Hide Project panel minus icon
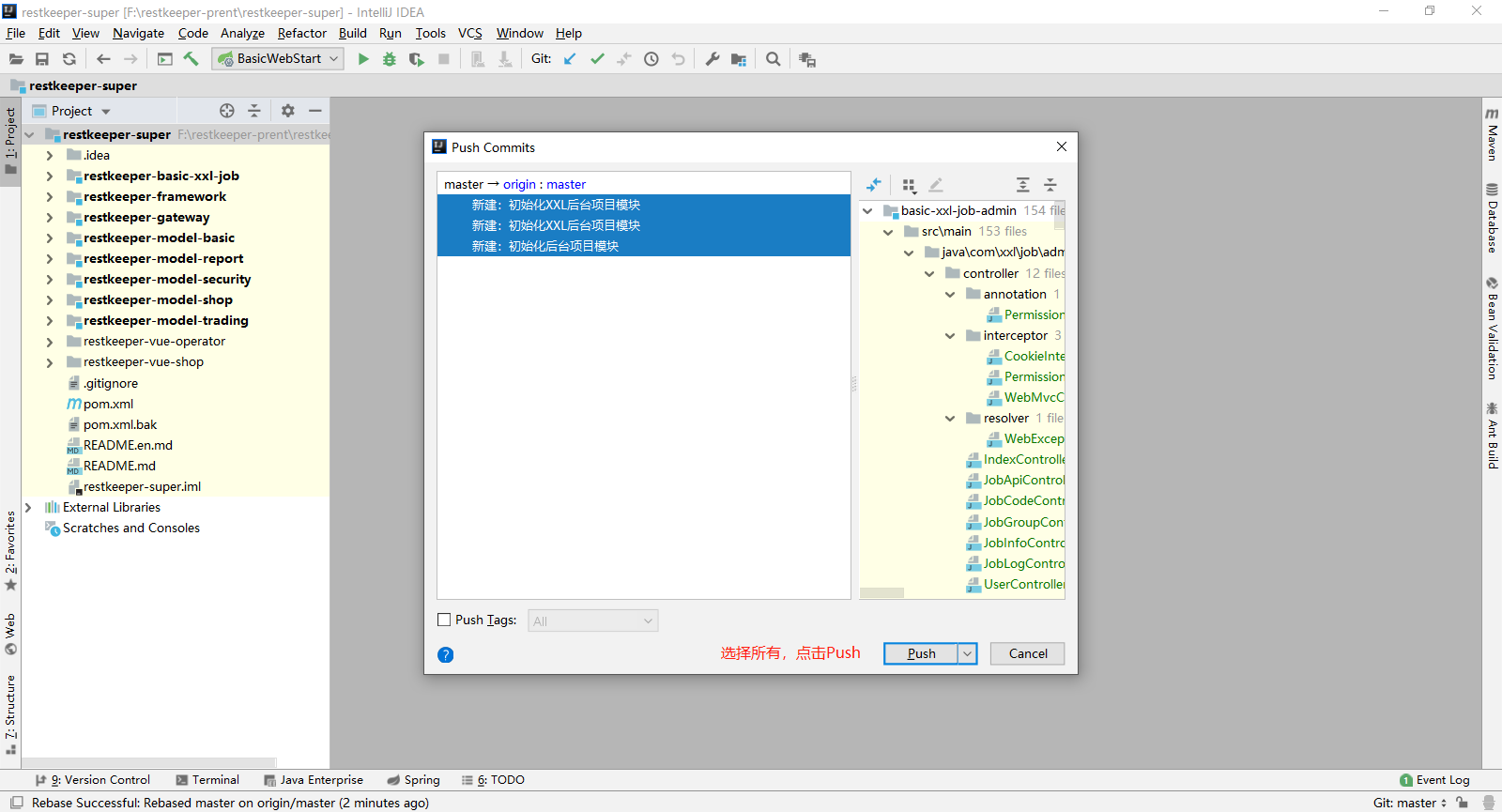 coord(315,111)
